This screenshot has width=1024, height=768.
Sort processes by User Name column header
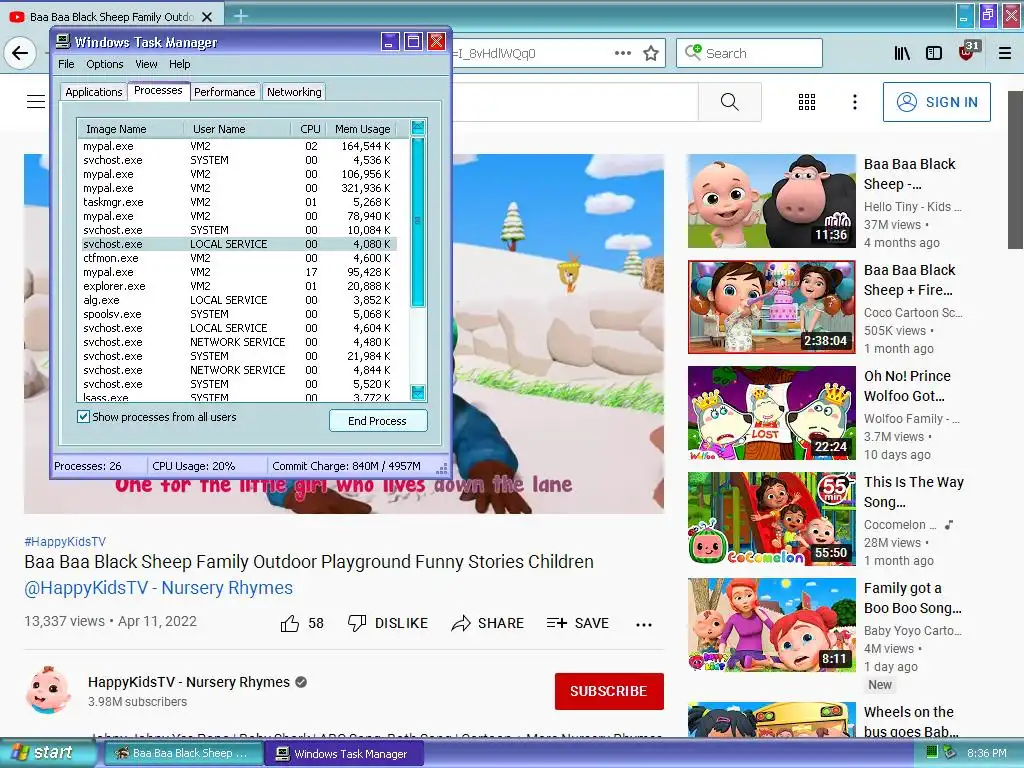click(236, 129)
